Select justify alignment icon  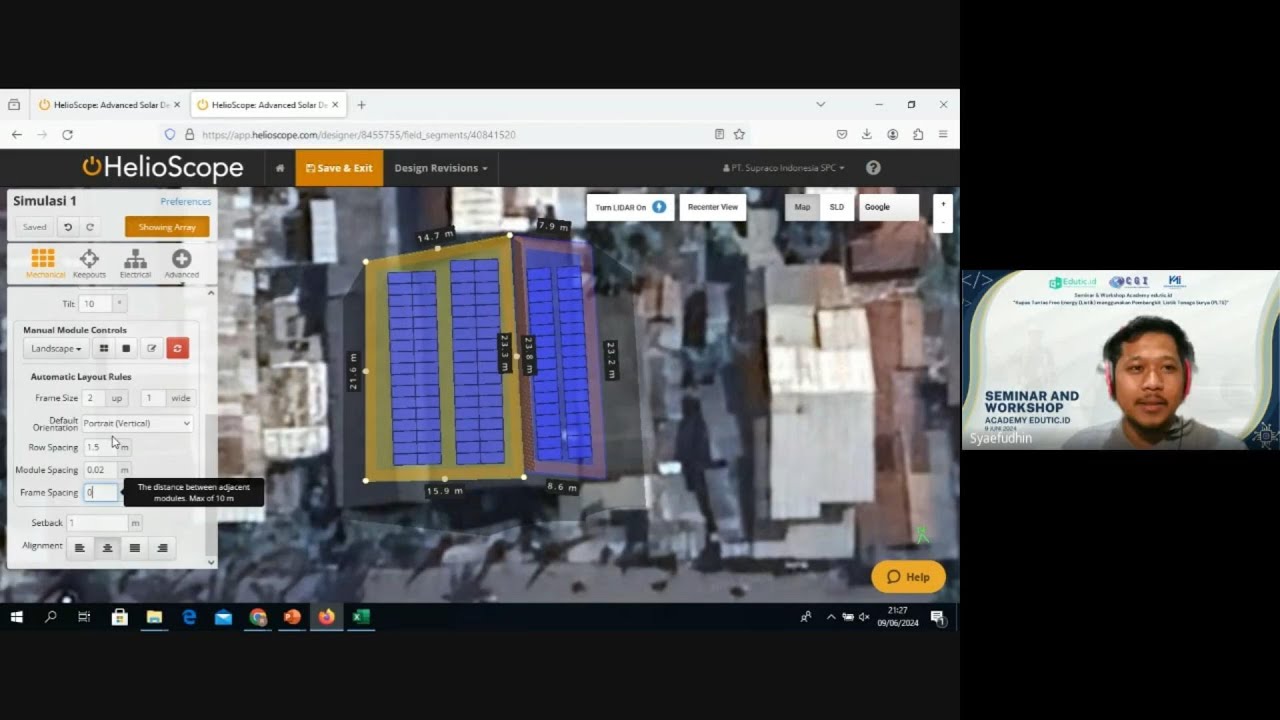click(x=134, y=548)
